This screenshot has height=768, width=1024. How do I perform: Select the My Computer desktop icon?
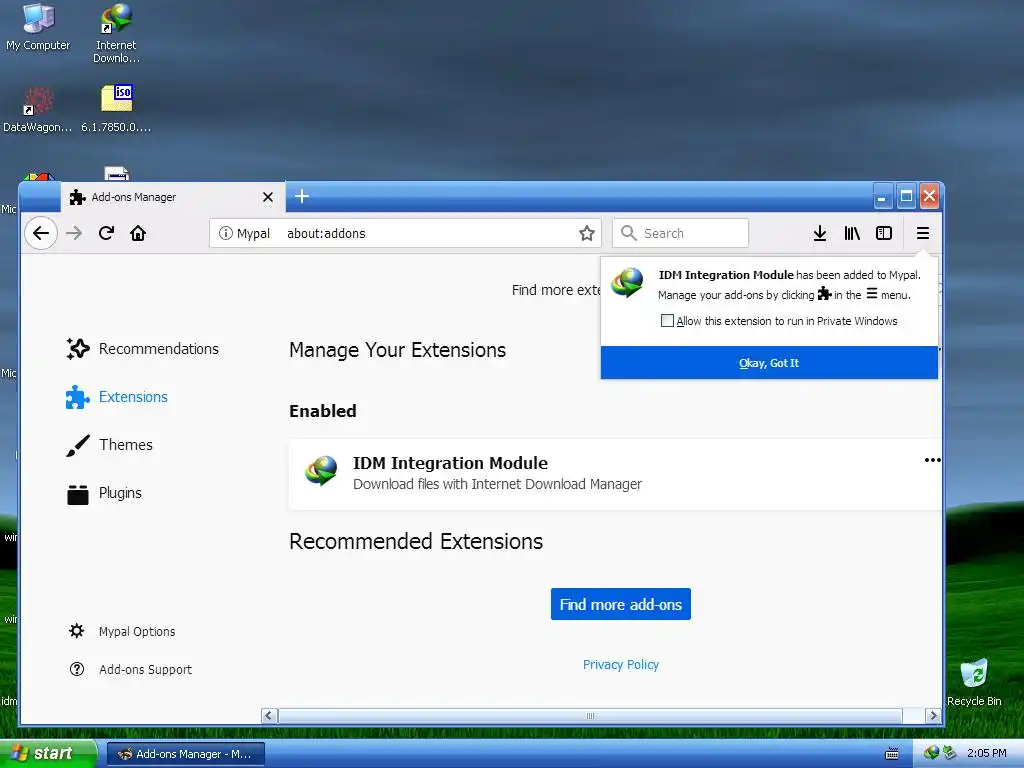38,27
